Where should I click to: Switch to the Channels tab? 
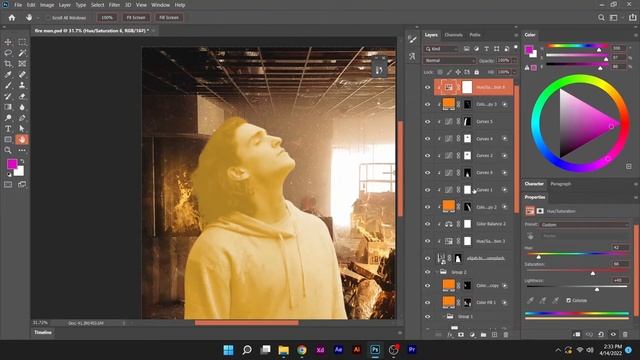click(x=453, y=35)
